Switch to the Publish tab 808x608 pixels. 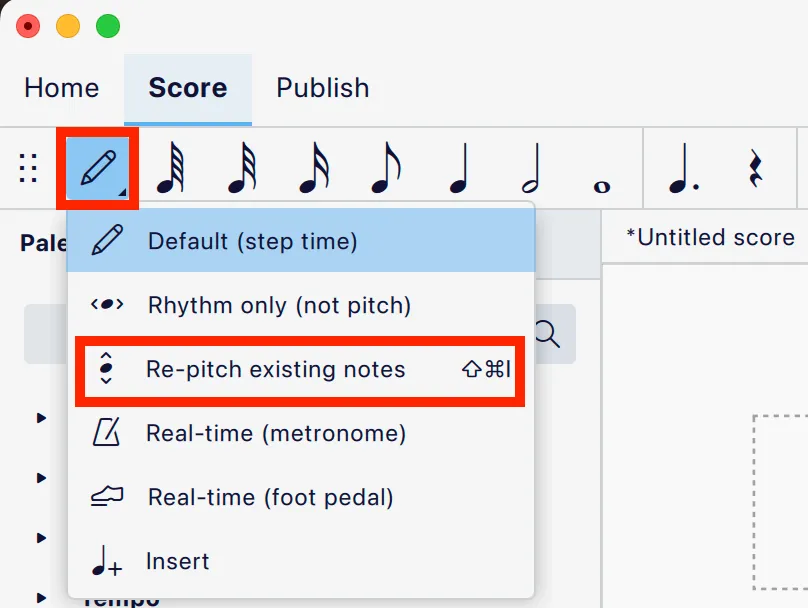(323, 88)
